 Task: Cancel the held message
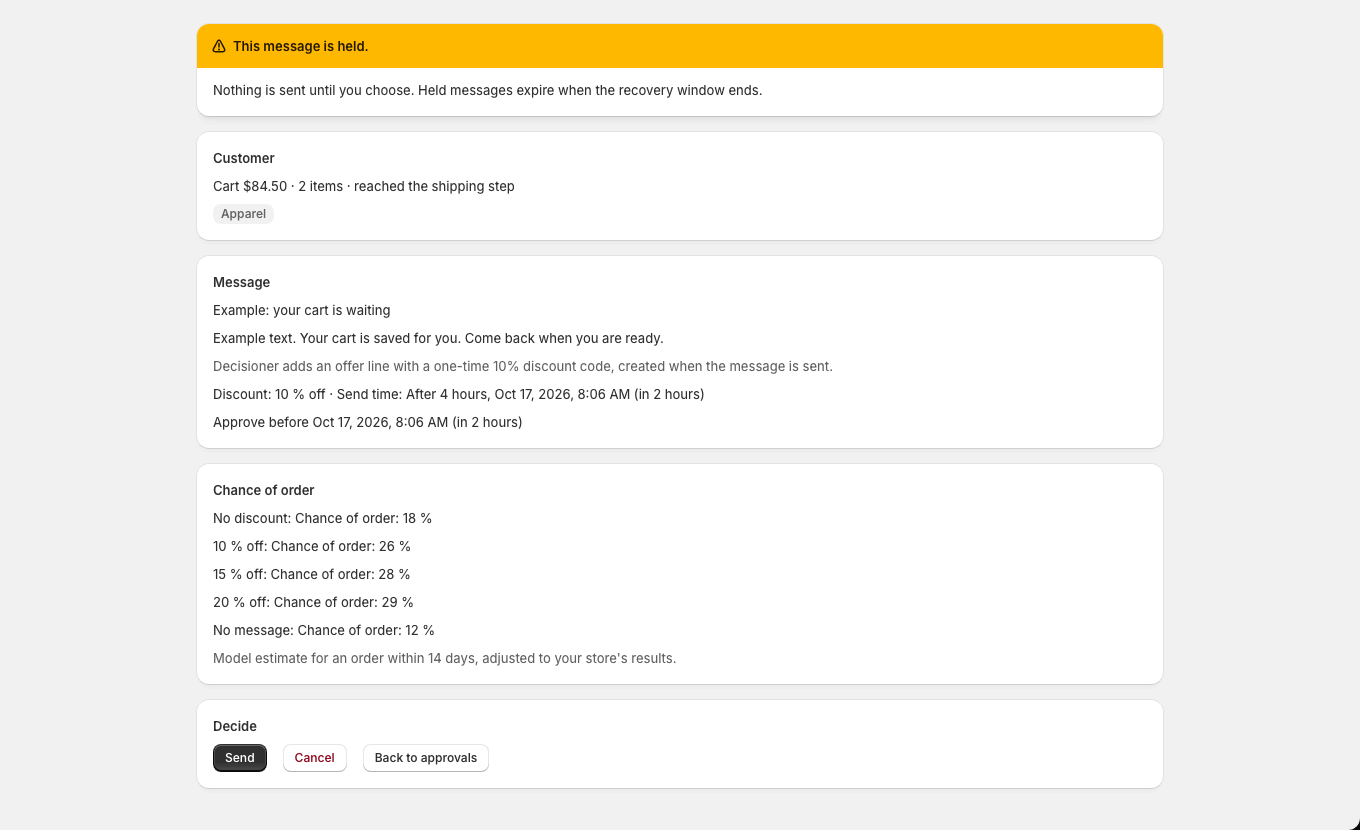(315, 758)
